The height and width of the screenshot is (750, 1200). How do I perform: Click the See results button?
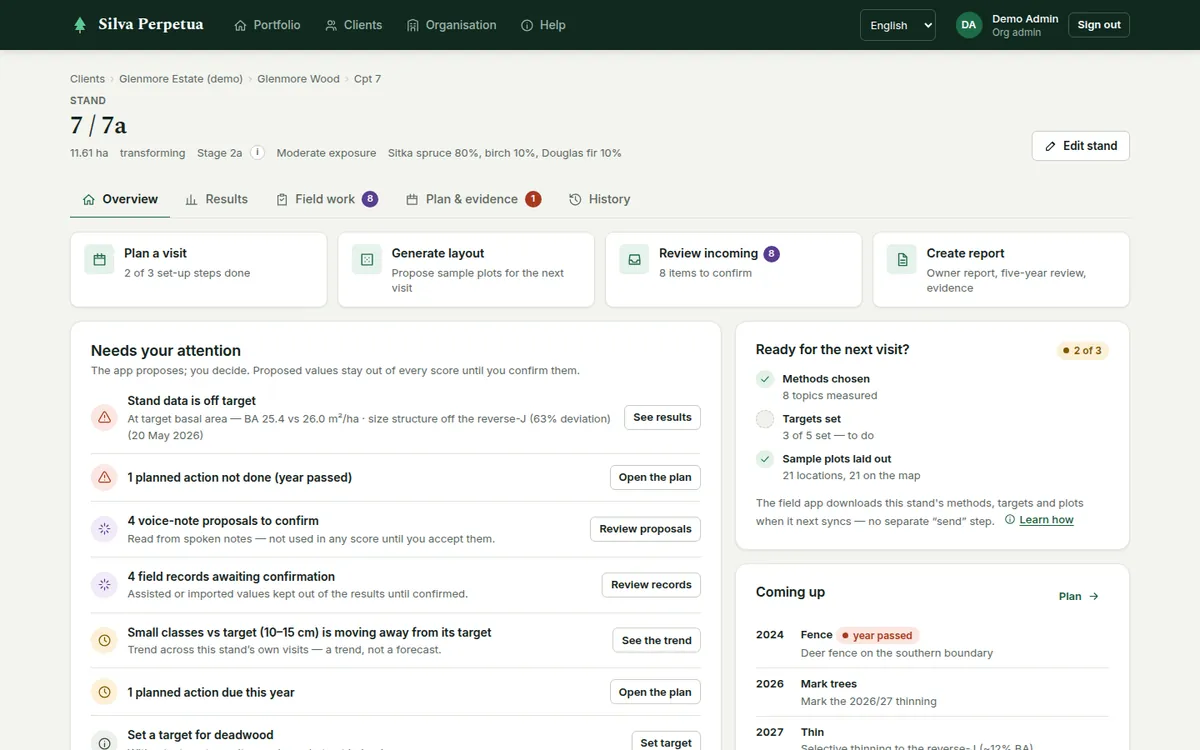click(662, 417)
